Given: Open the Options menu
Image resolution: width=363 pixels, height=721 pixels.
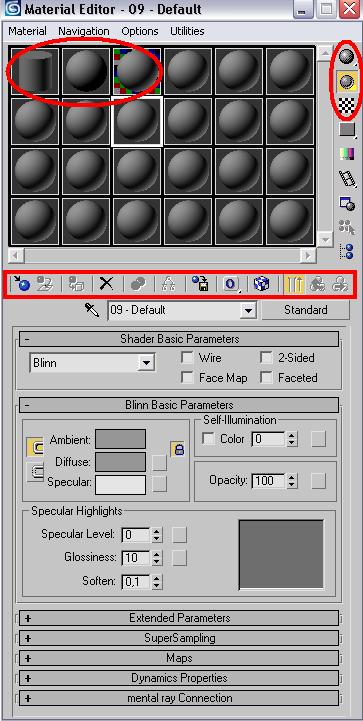Looking at the screenshot, I should coord(140,31).
